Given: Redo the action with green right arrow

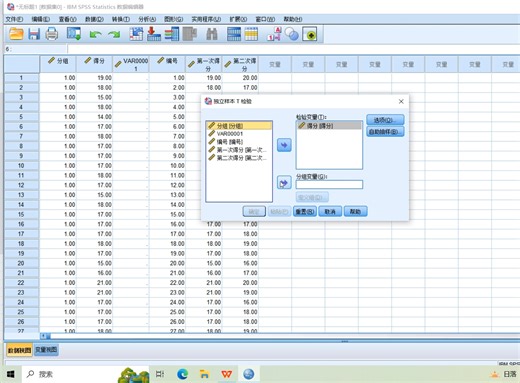Looking at the screenshot, I should [114, 34].
